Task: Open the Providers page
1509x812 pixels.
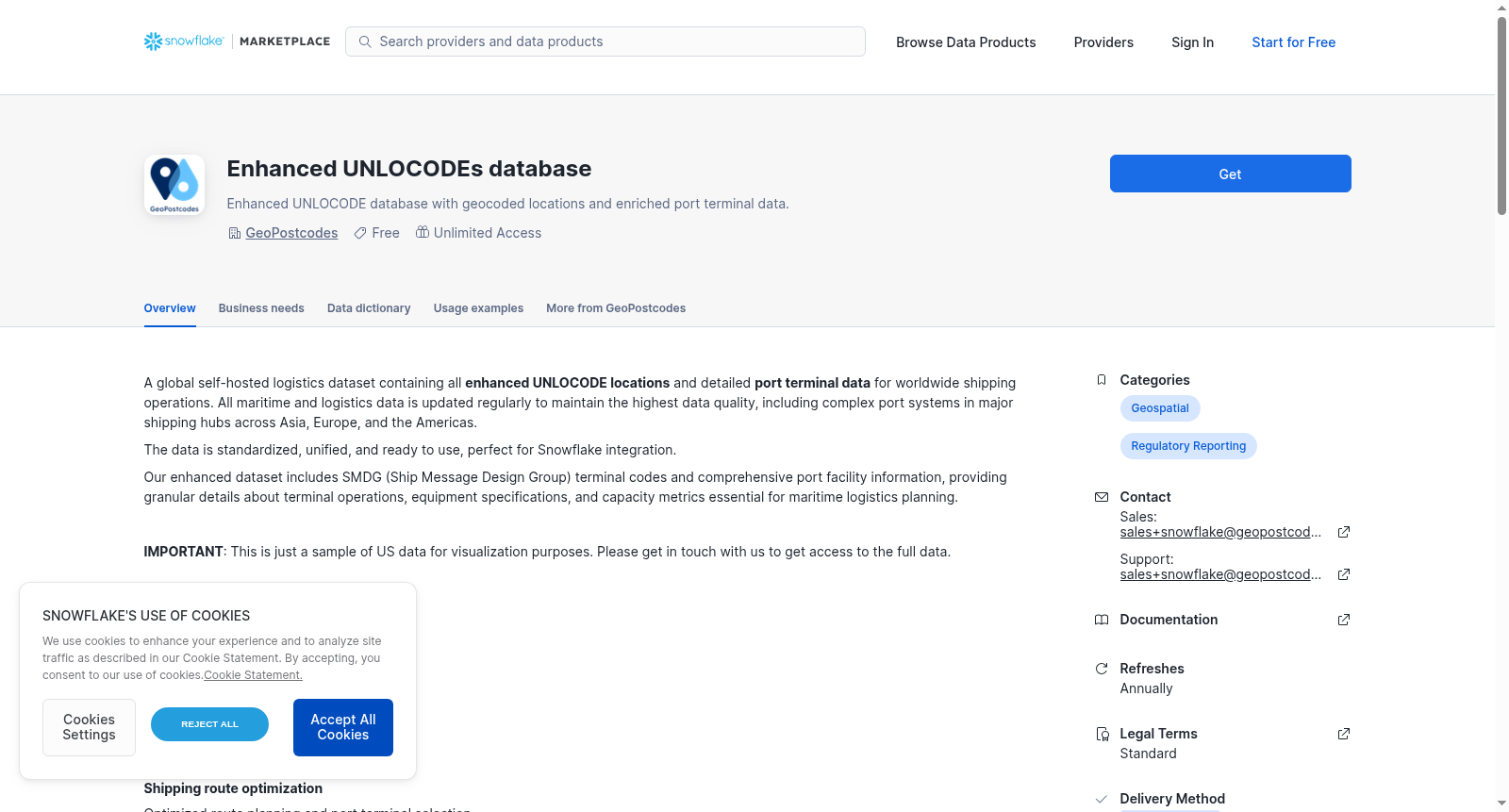Action: (x=1103, y=42)
